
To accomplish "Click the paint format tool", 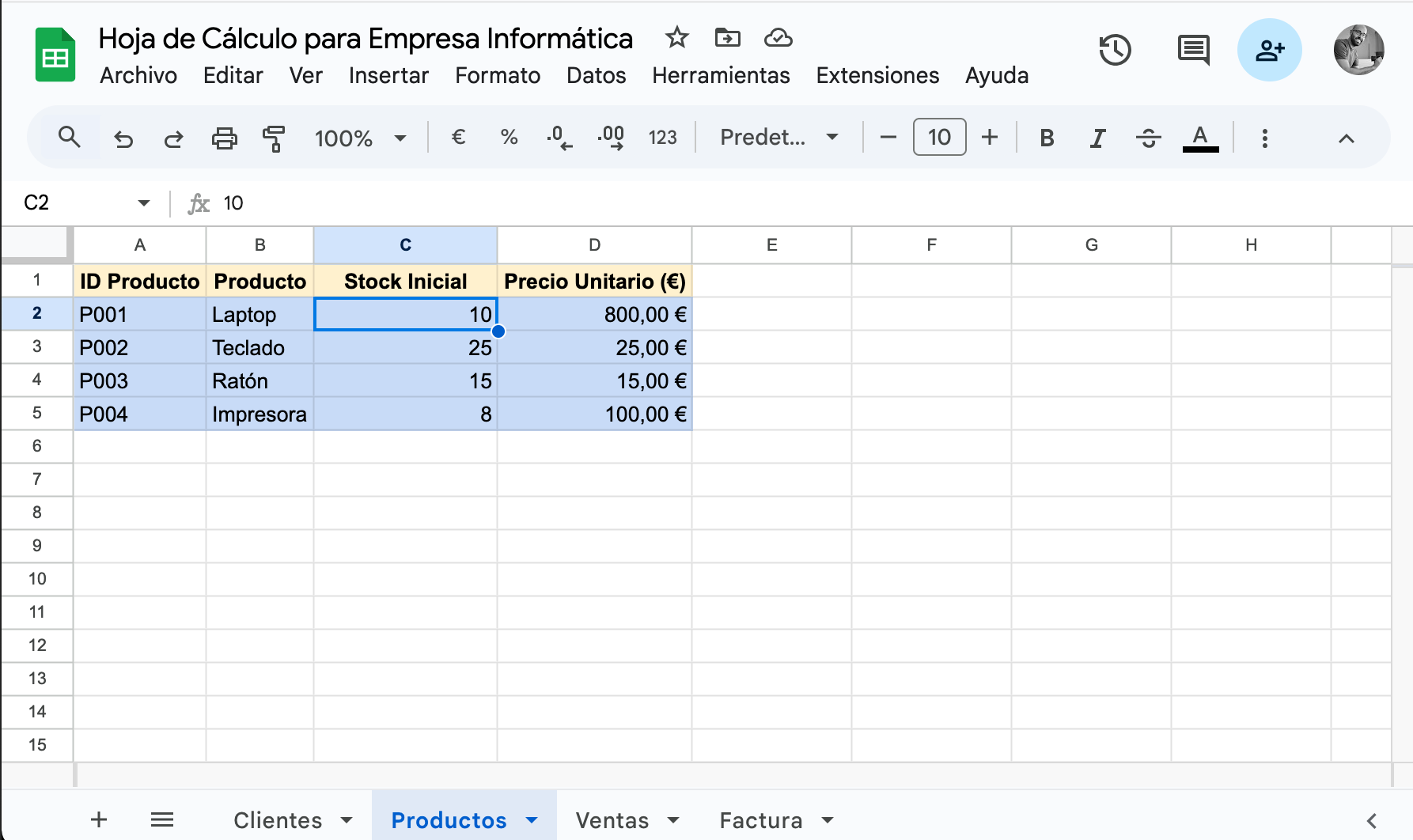I will [273, 137].
